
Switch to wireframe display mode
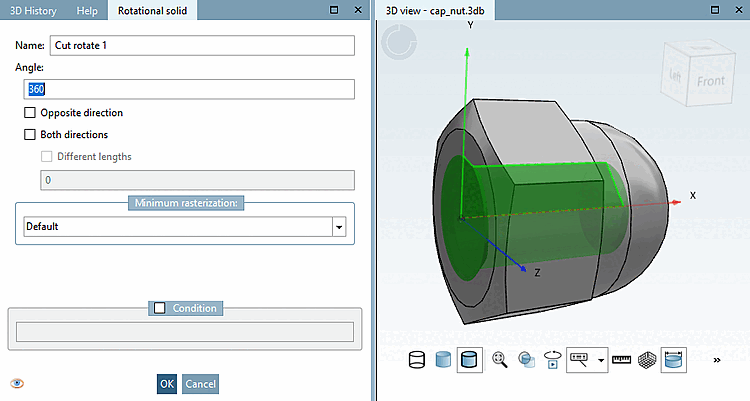click(417, 358)
